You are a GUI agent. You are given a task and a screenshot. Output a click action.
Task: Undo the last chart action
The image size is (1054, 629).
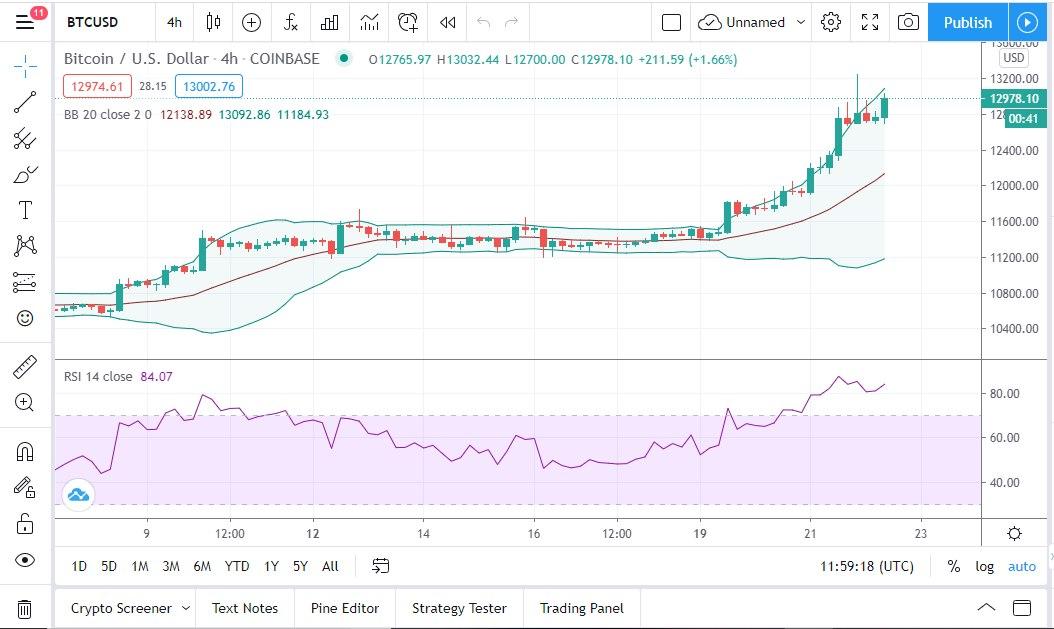(483, 22)
